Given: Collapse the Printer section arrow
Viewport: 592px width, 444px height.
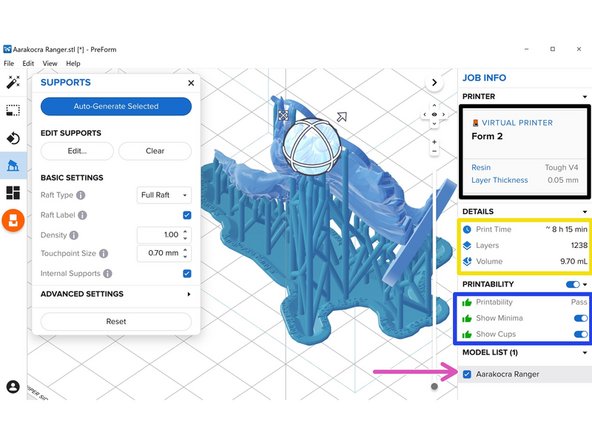Looking at the screenshot, I should coord(585,97).
